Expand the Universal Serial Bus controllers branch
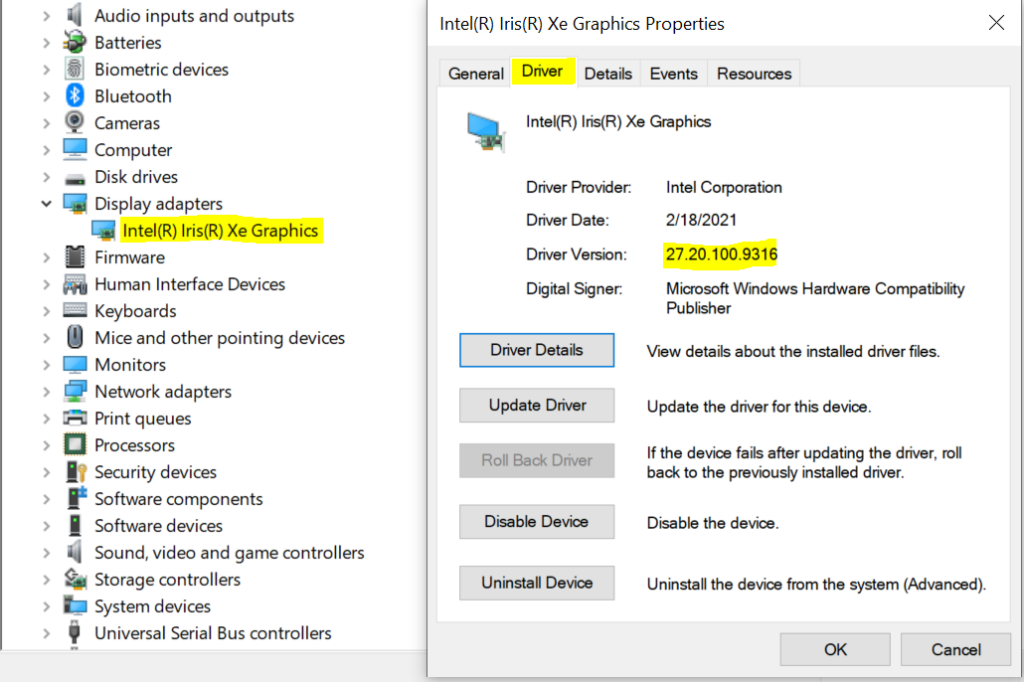 click(x=47, y=633)
